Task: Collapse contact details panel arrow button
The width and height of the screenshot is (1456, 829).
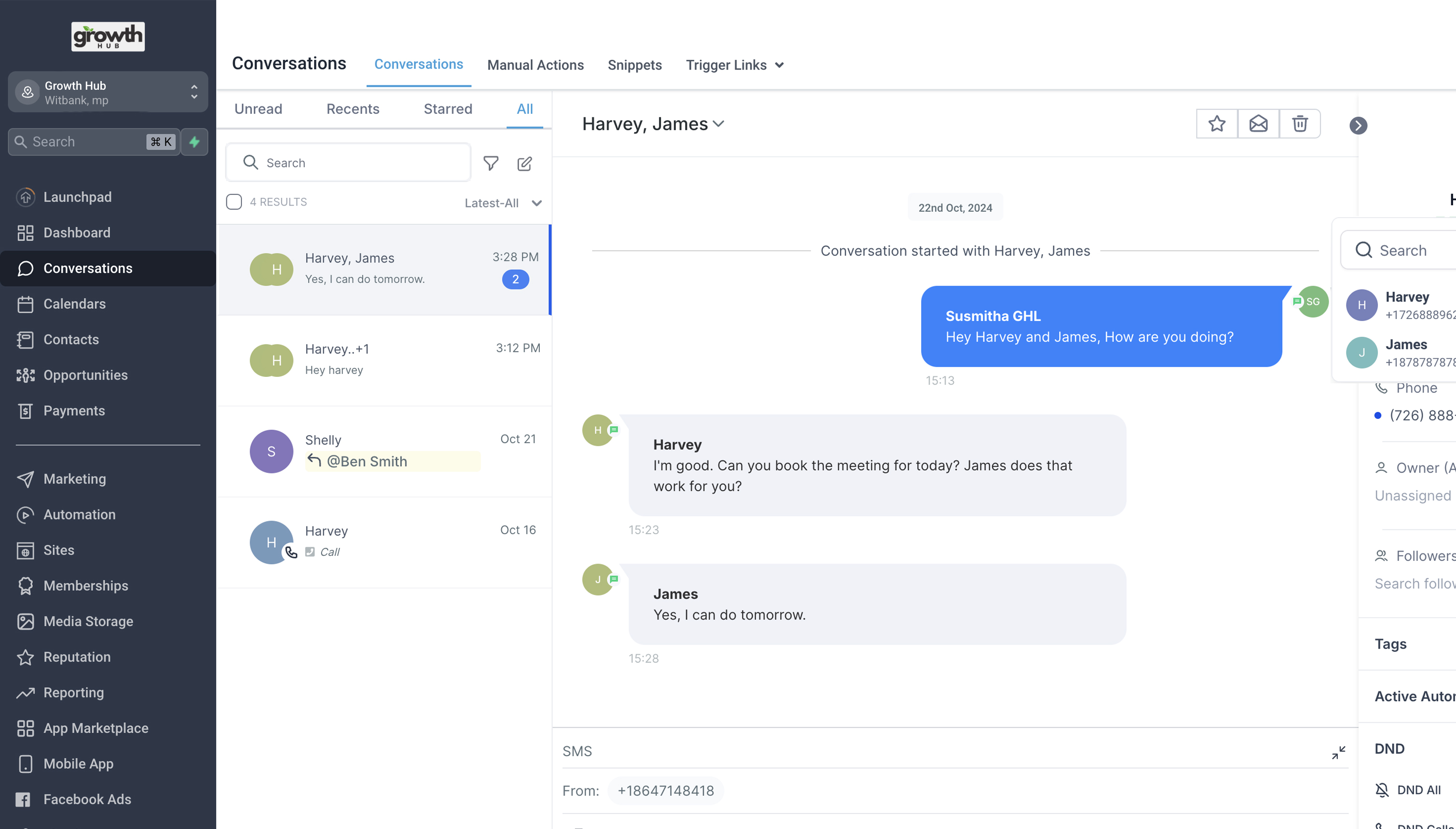Action: pyautogui.click(x=1358, y=125)
